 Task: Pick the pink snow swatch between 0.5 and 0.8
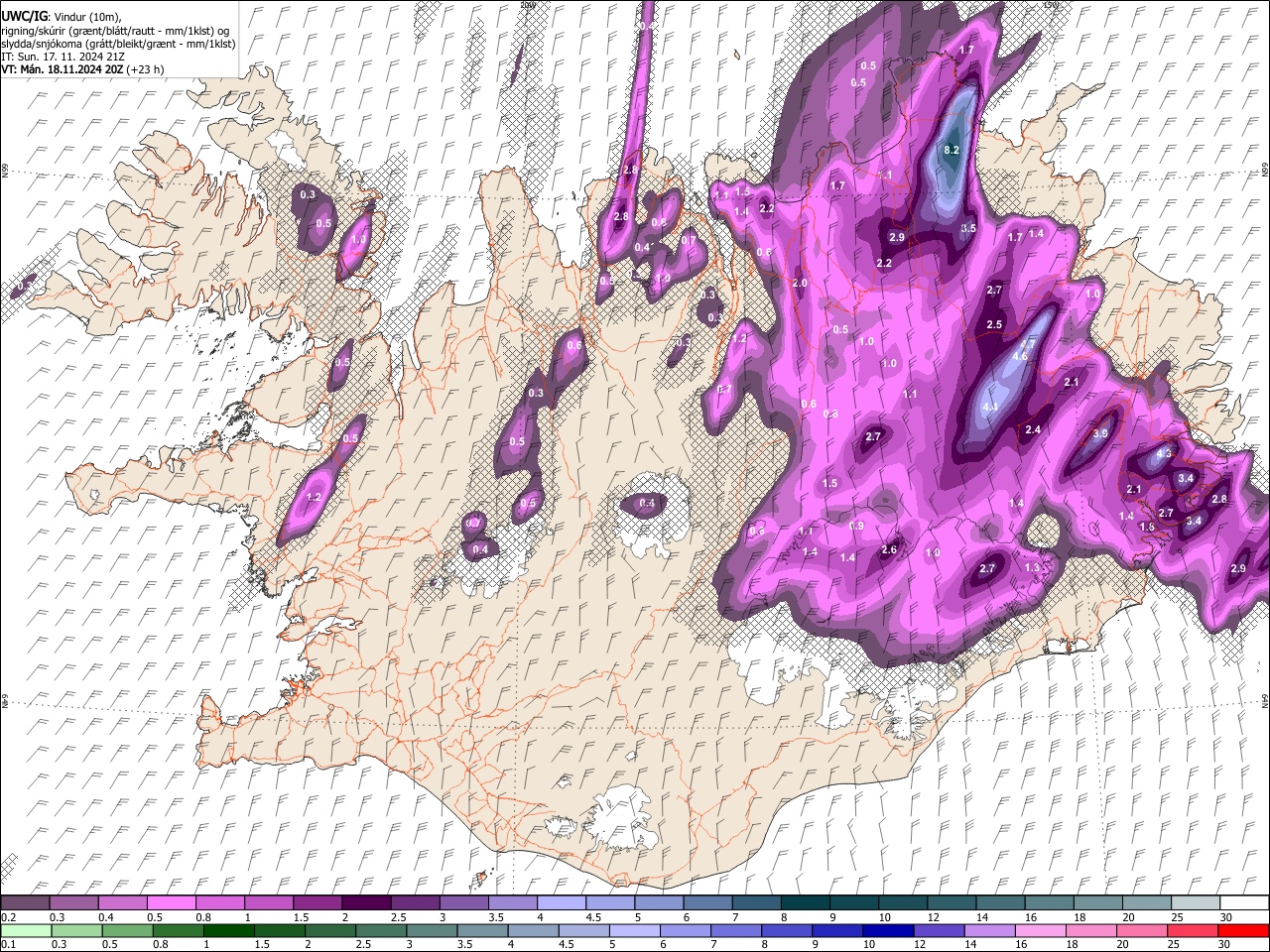(x=172, y=903)
